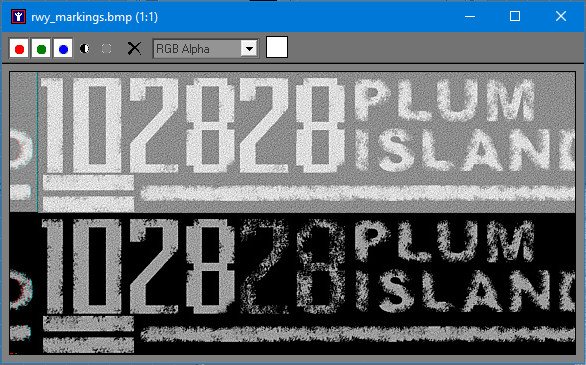Click the rwy_markings.bmp title text
This screenshot has width=586, height=365.
click(95, 17)
